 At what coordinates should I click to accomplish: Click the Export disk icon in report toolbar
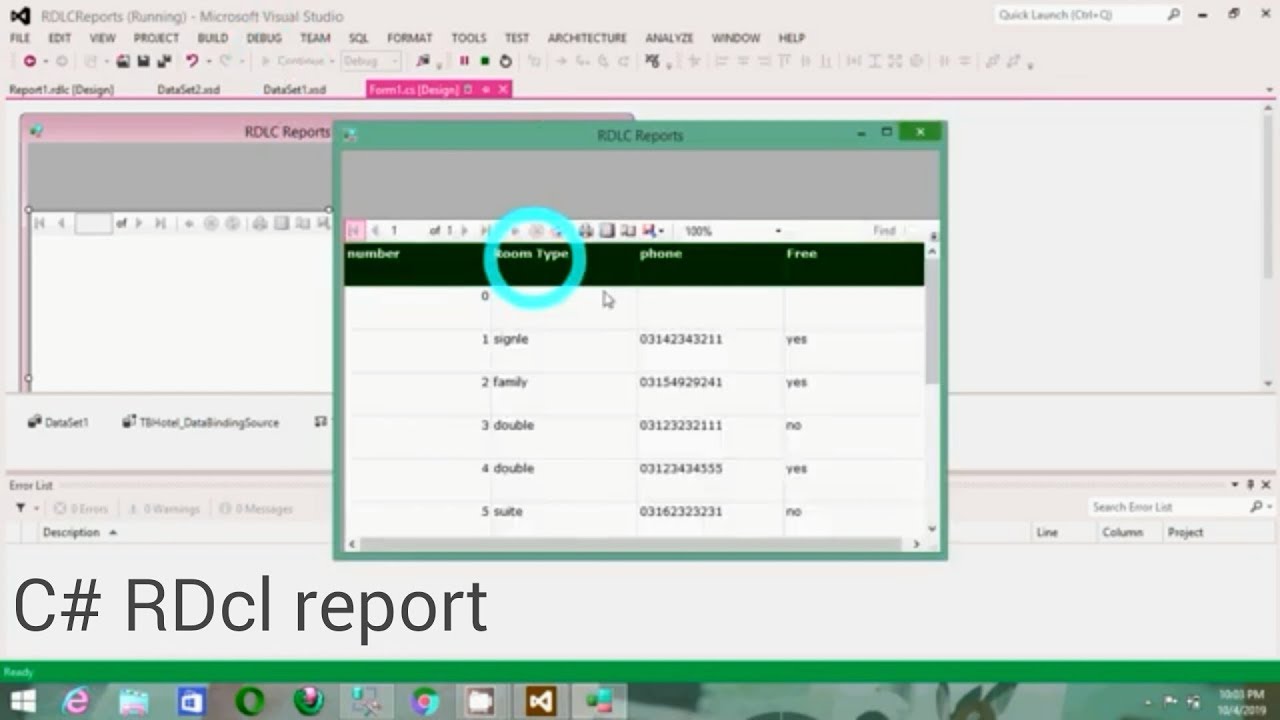tap(649, 231)
